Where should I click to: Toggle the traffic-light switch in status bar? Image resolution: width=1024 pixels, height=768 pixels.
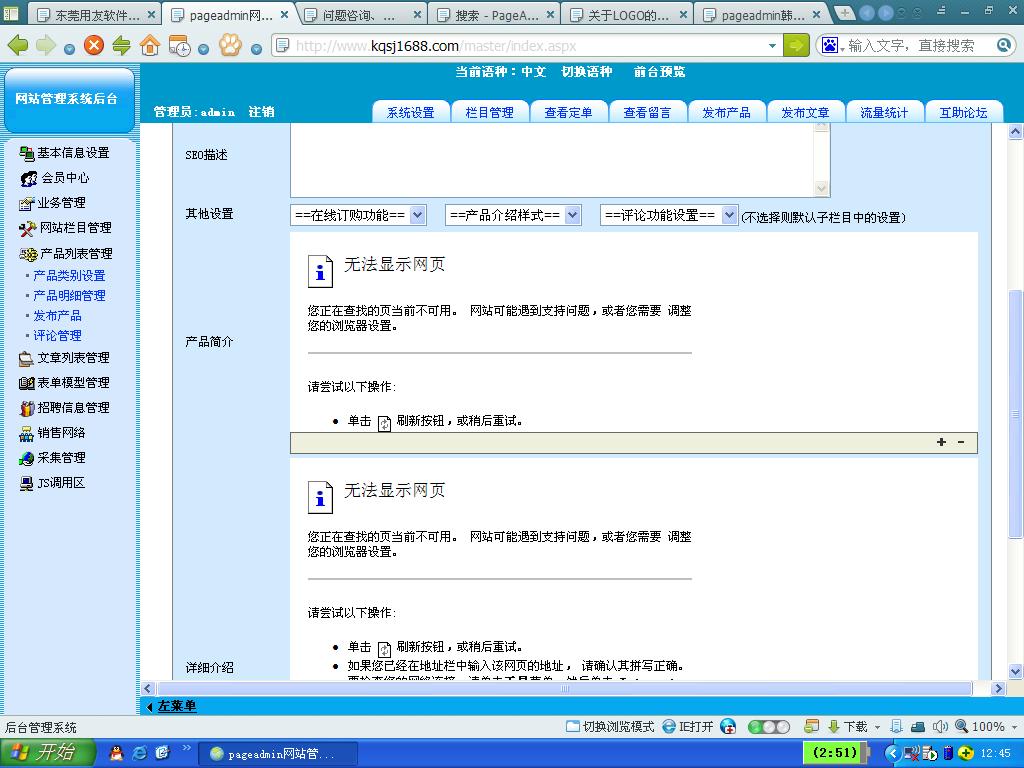768,727
